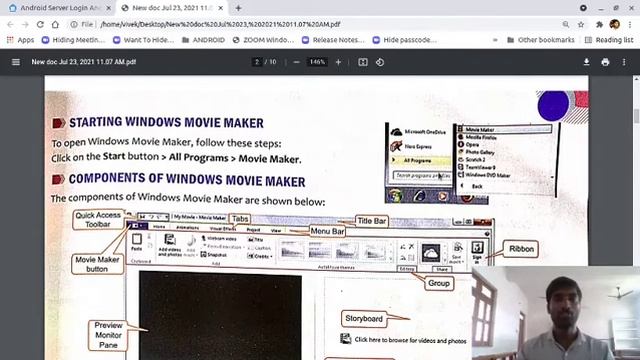Open the Hiding Meetin... bookmark
640x360 pixels.
pos(73,40)
